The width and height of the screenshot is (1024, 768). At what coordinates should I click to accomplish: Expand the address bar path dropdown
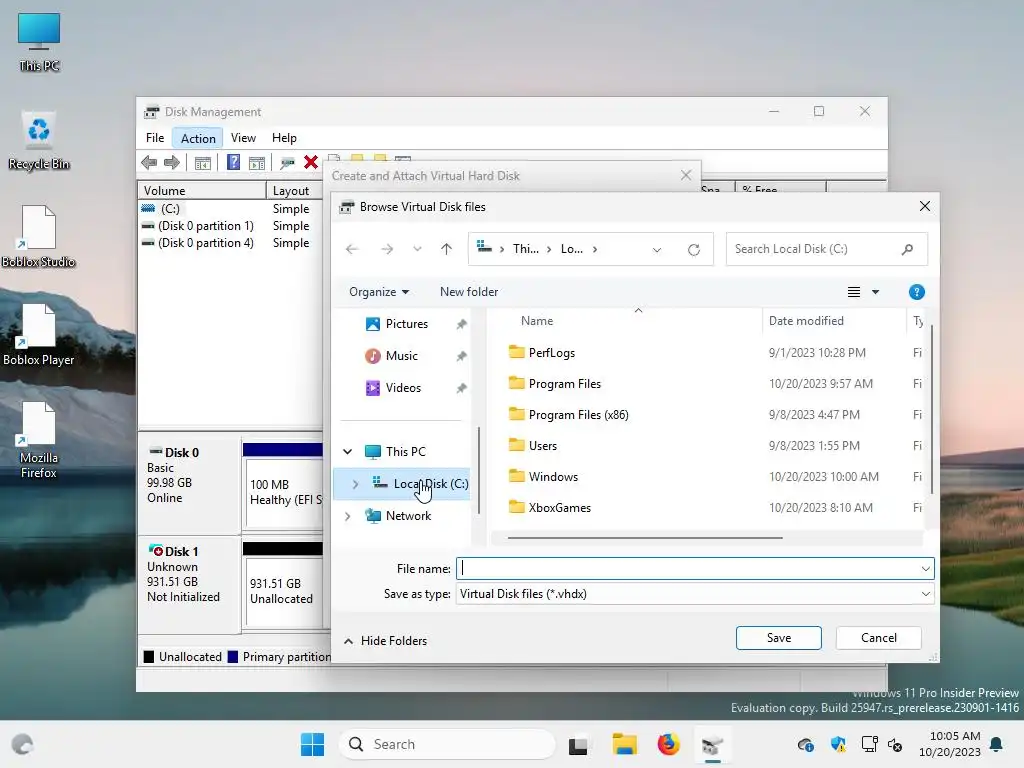pyautogui.click(x=657, y=249)
